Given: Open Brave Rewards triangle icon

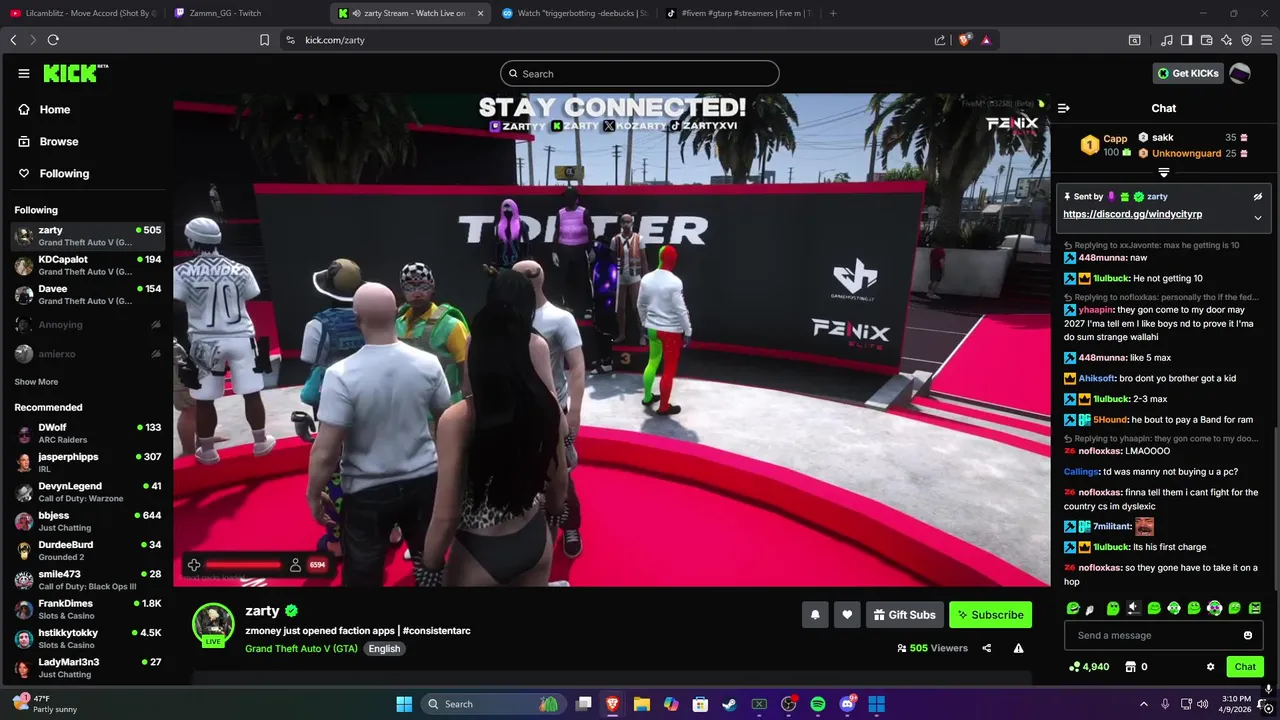Looking at the screenshot, I should [x=986, y=40].
